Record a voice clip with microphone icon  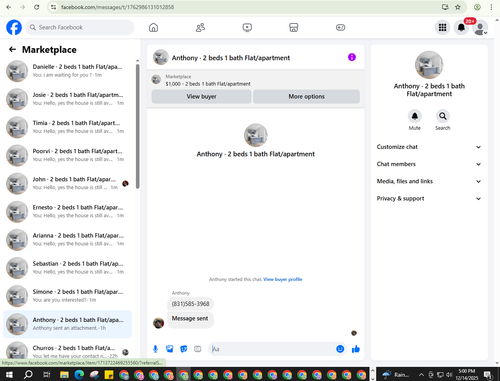pos(155,349)
